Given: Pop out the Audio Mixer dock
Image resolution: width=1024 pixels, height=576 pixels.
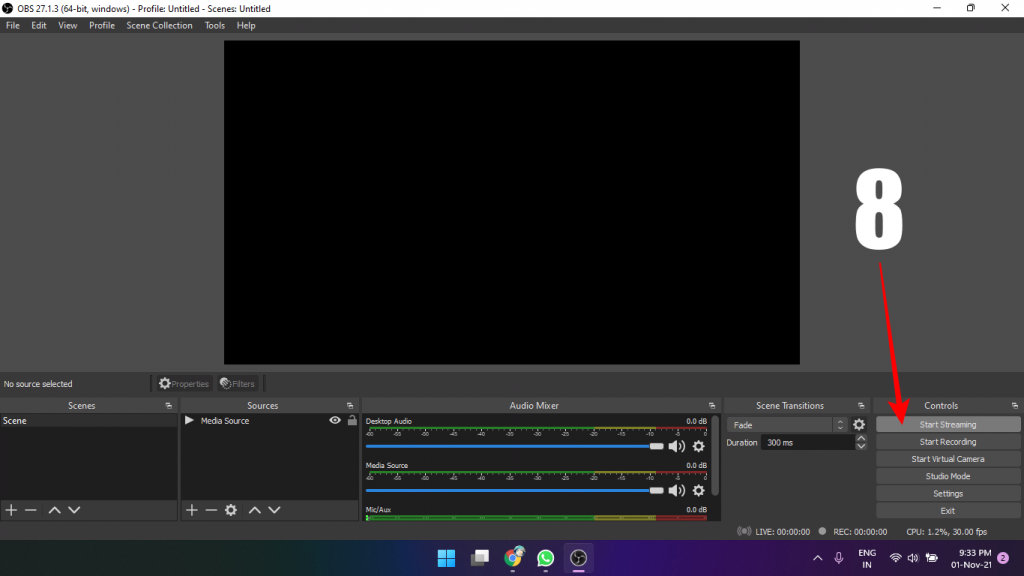Looking at the screenshot, I should coord(711,406).
